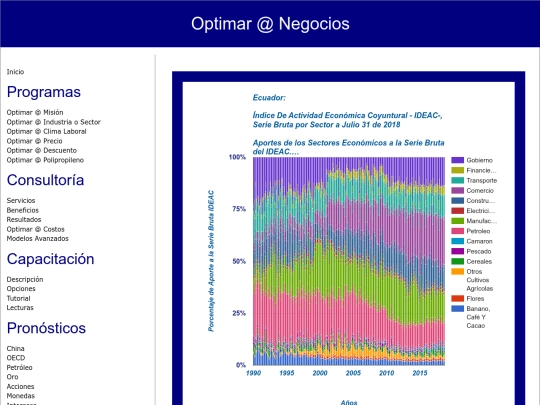The width and height of the screenshot is (540, 405).
Task: Toggle Gobierno legend color swatch
Action: (458, 160)
